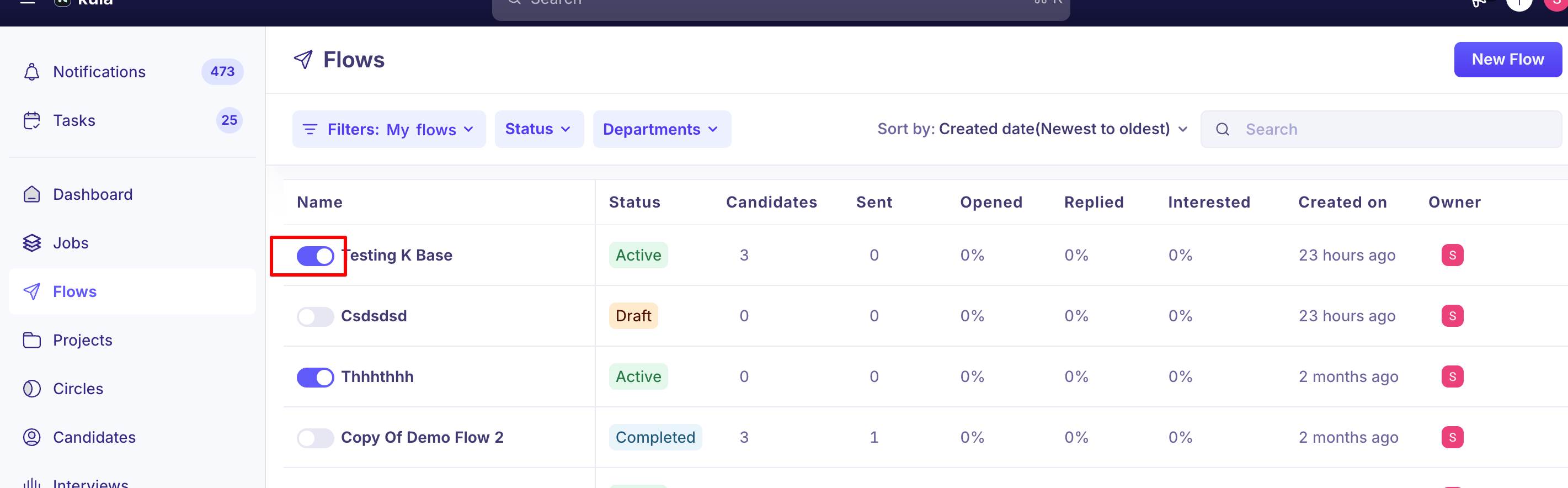The width and height of the screenshot is (1568, 488).
Task: Click owner avatar in Testing K Base row
Action: click(1452, 255)
